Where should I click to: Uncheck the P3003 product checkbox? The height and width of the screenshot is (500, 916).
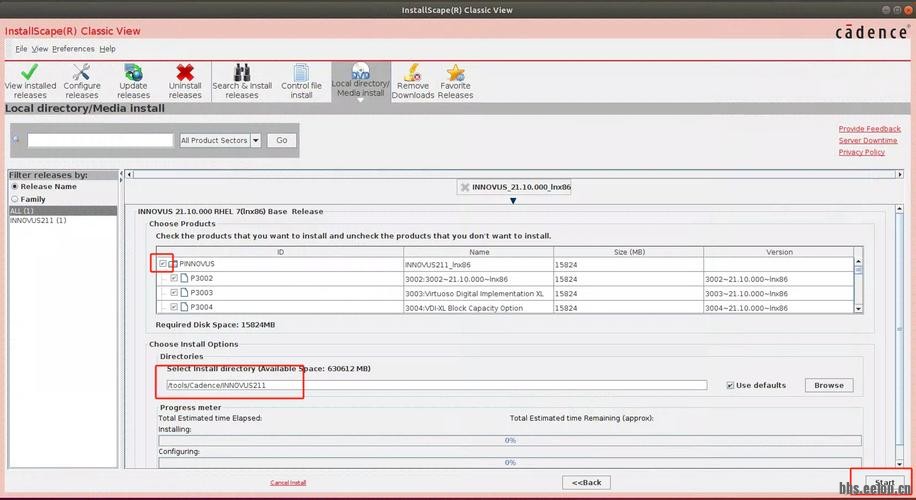click(174, 293)
